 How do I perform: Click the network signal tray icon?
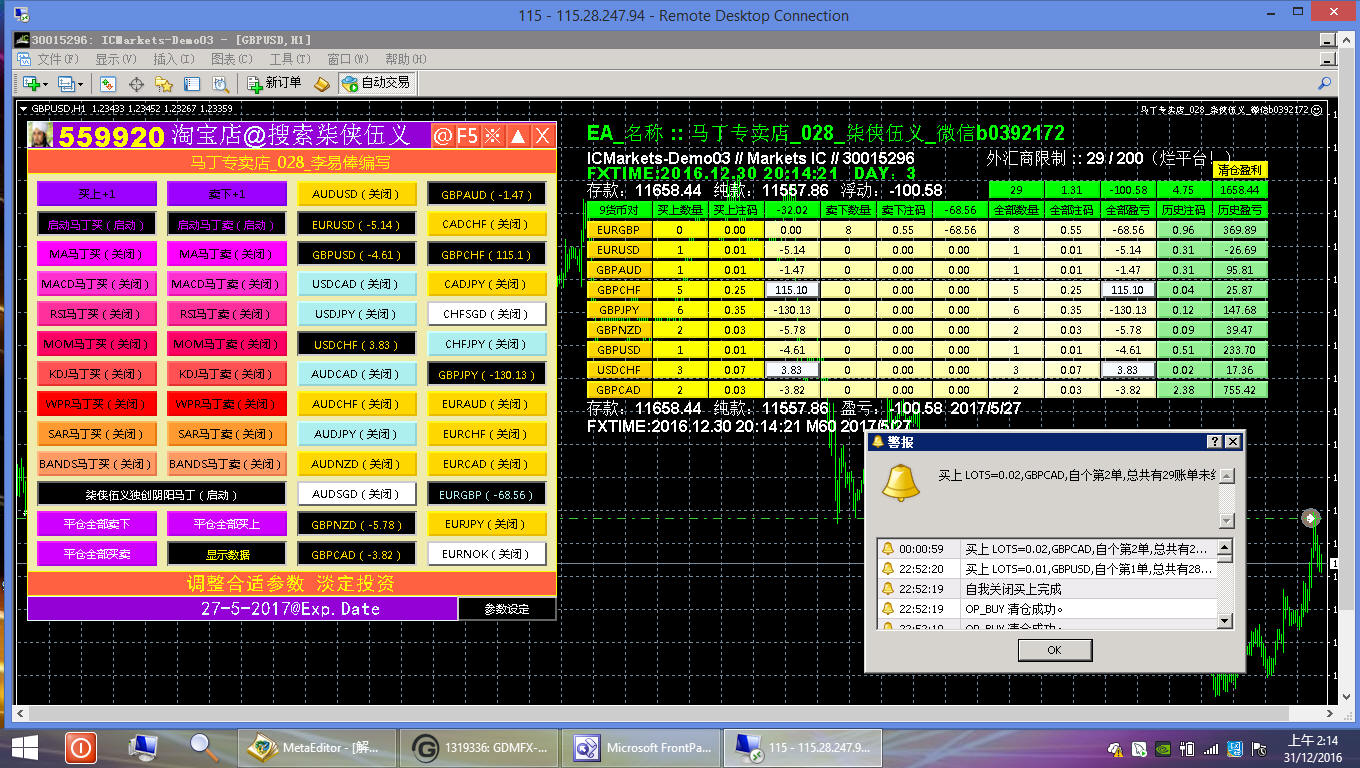click(1211, 748)
